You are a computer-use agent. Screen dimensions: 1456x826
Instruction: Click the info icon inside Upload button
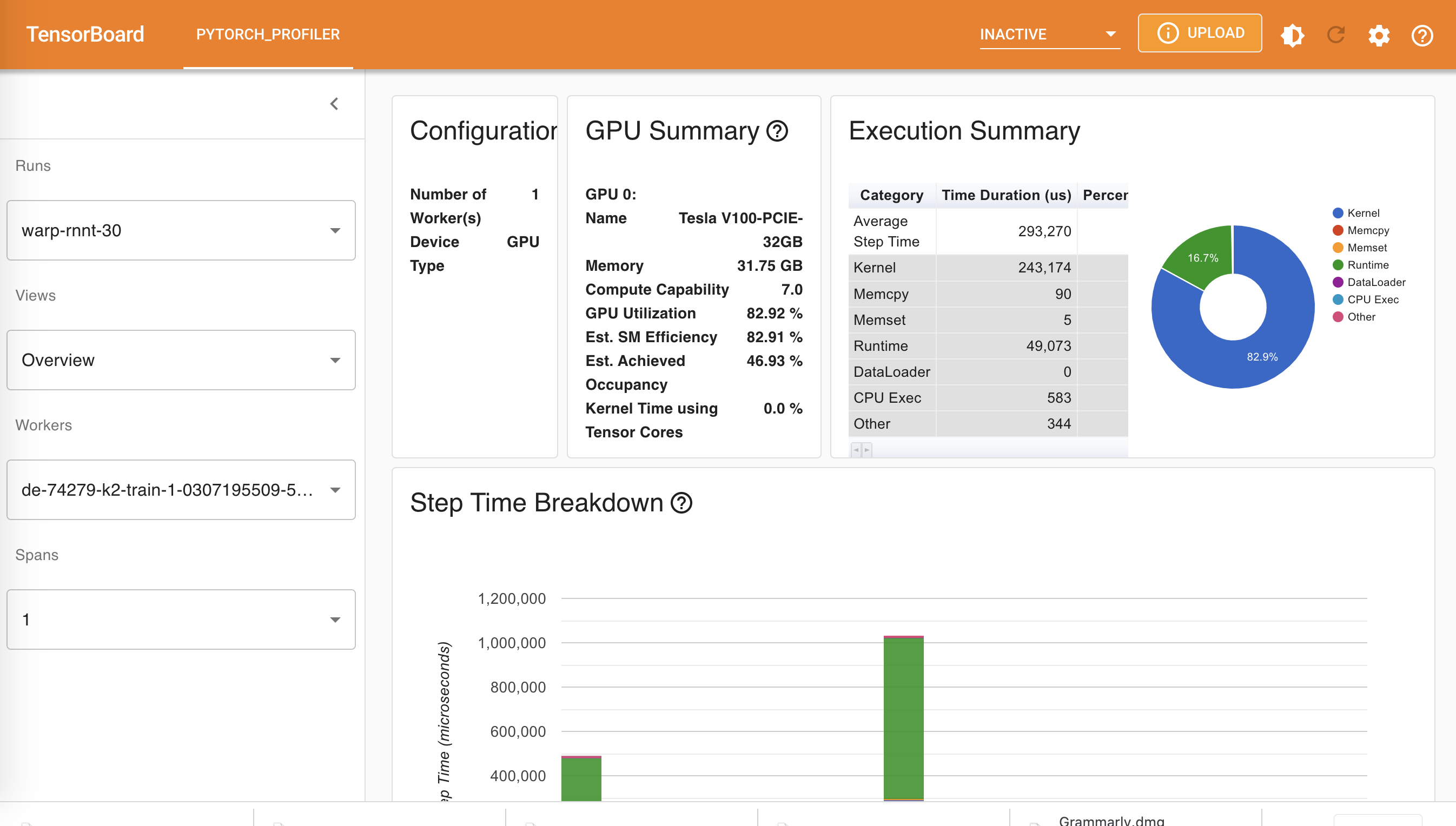1168,33
